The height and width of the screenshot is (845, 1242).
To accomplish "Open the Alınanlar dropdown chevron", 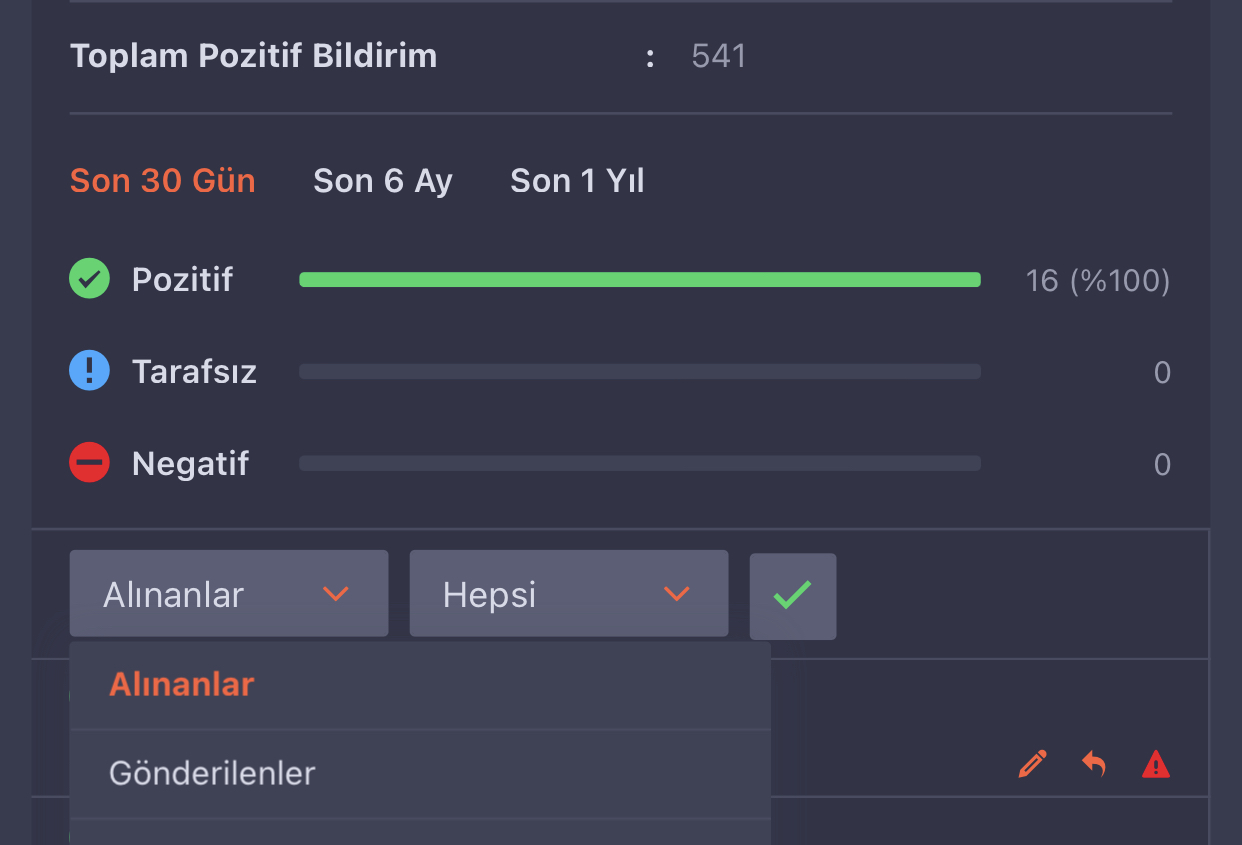I will coord(336,594).
